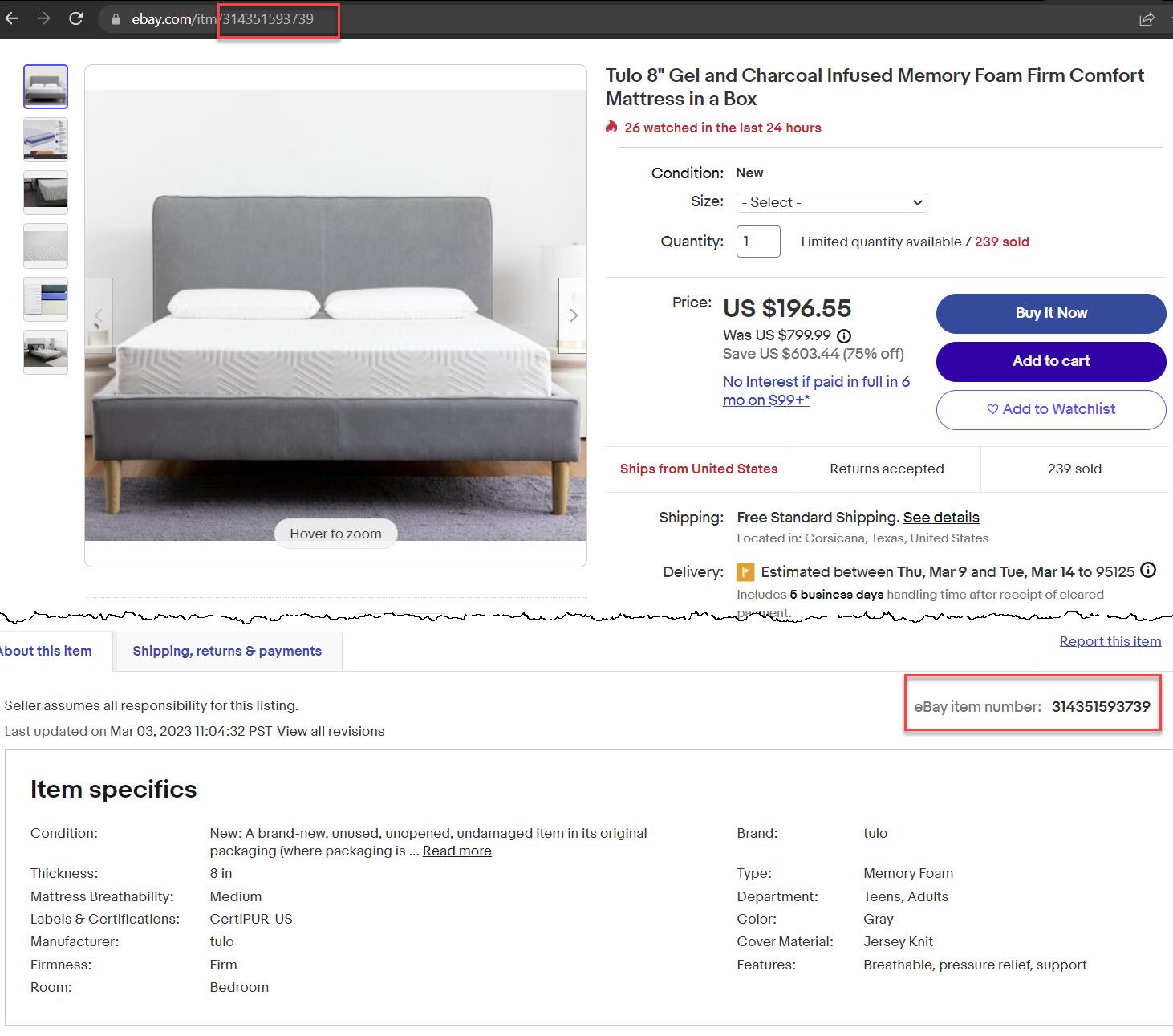Select fourth thumbnail of mattress cover texture
Screen dimensions: 1173x1036
(46, 246)
